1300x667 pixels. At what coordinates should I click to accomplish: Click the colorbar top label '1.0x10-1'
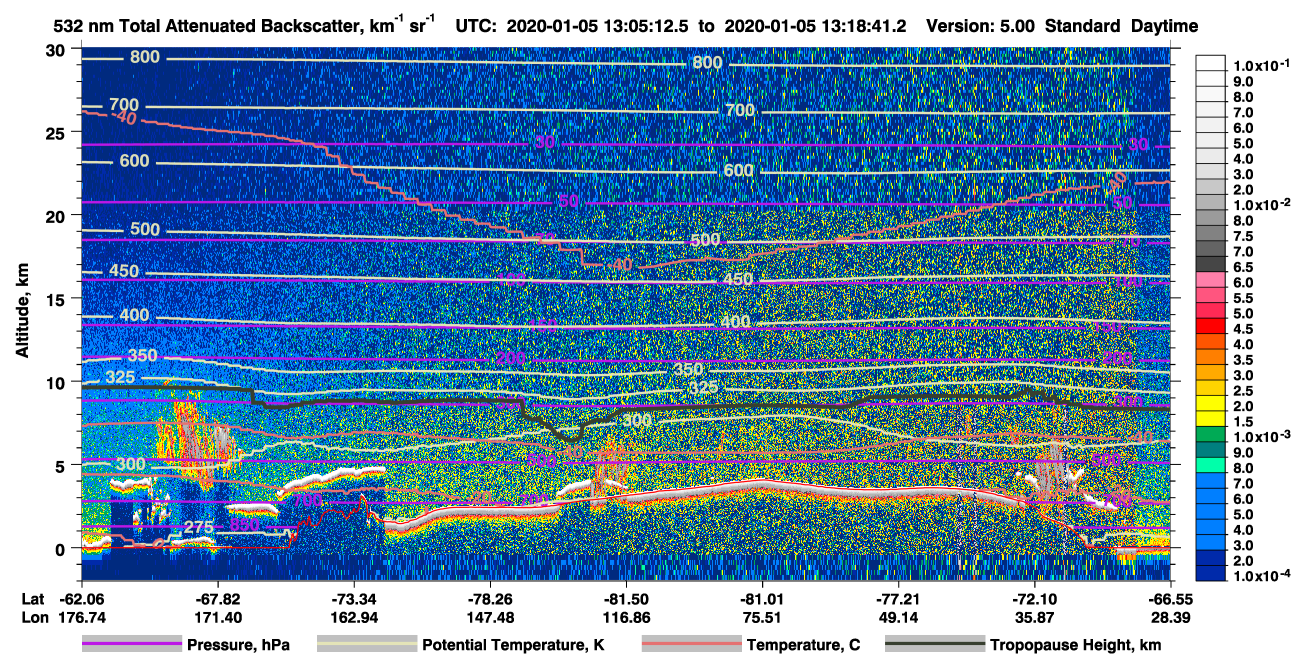[x=1260, y=66]
